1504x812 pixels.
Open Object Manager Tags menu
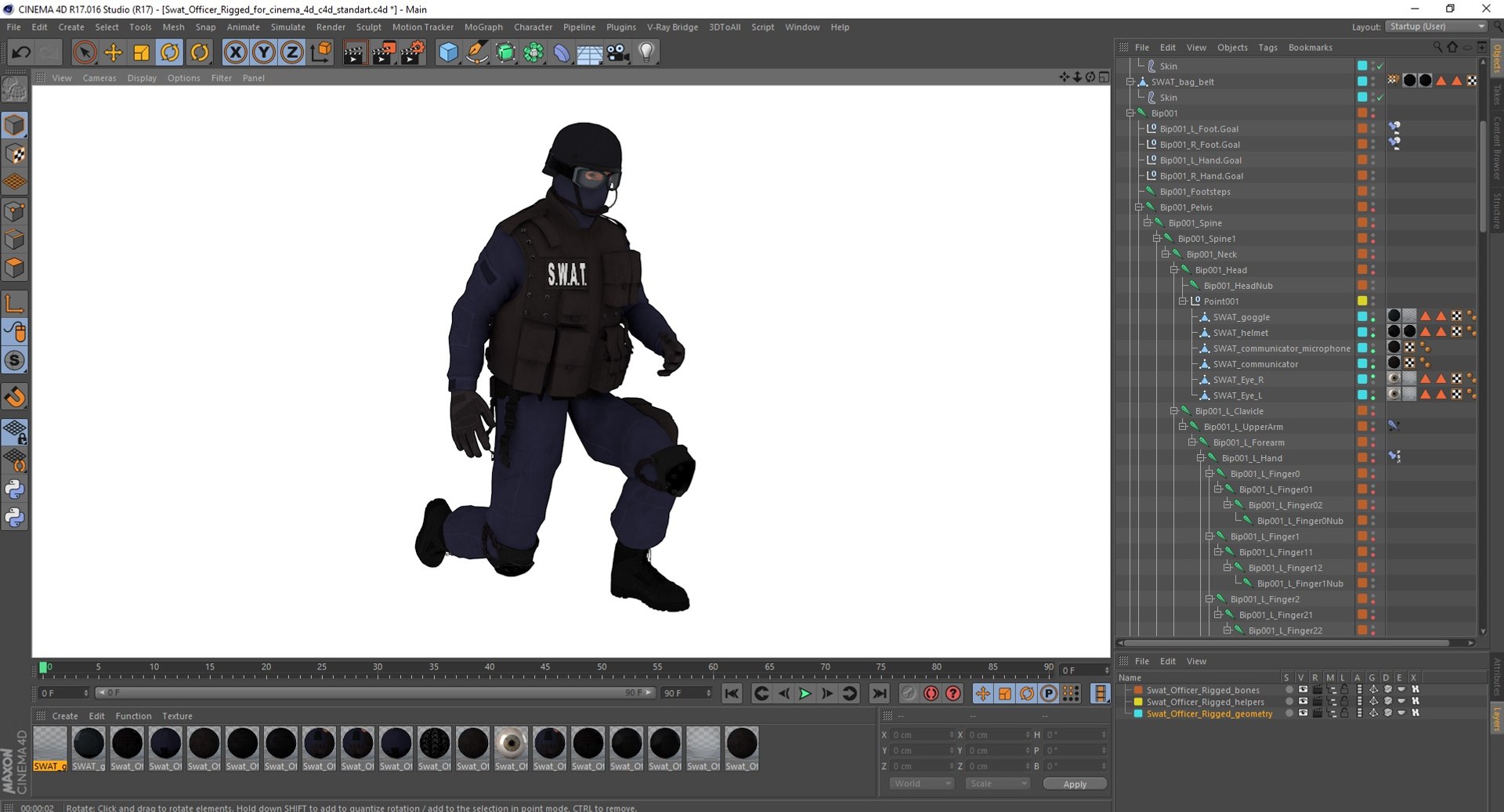click(x=1267, y=48)
